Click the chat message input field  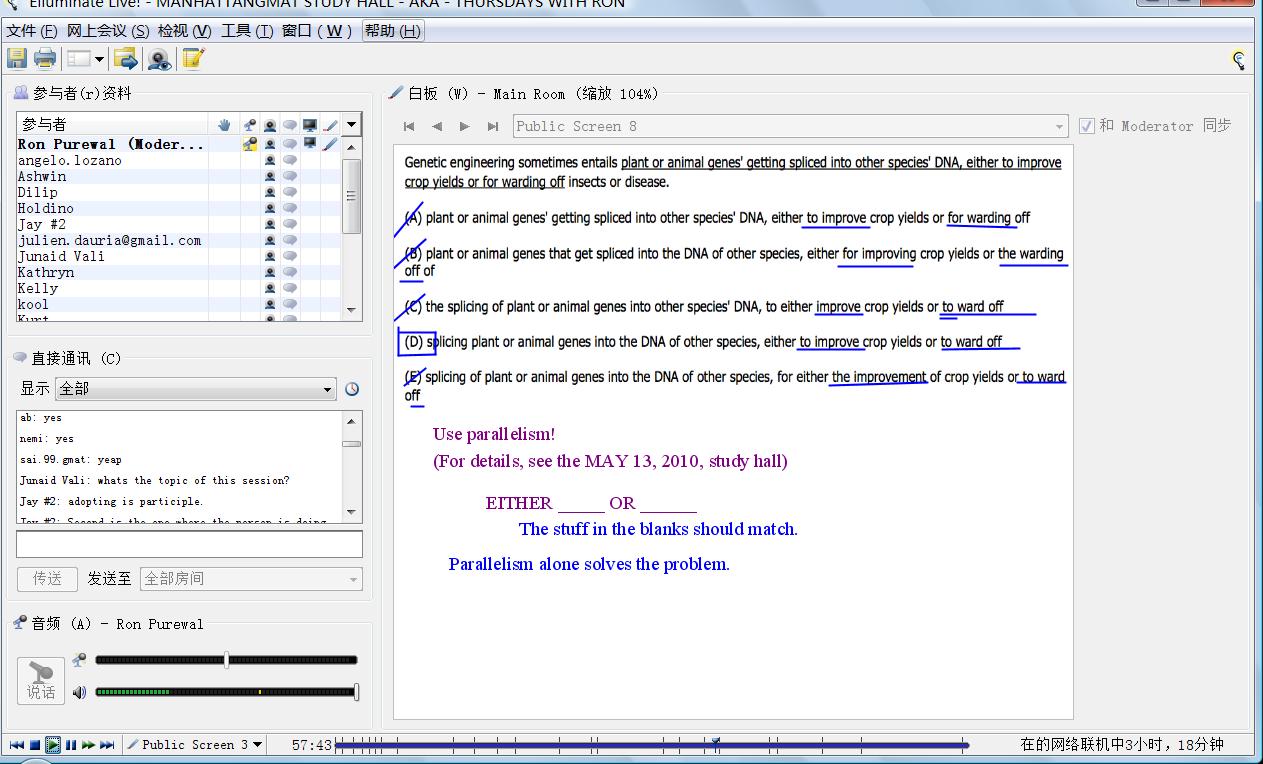tap(189, 544)
